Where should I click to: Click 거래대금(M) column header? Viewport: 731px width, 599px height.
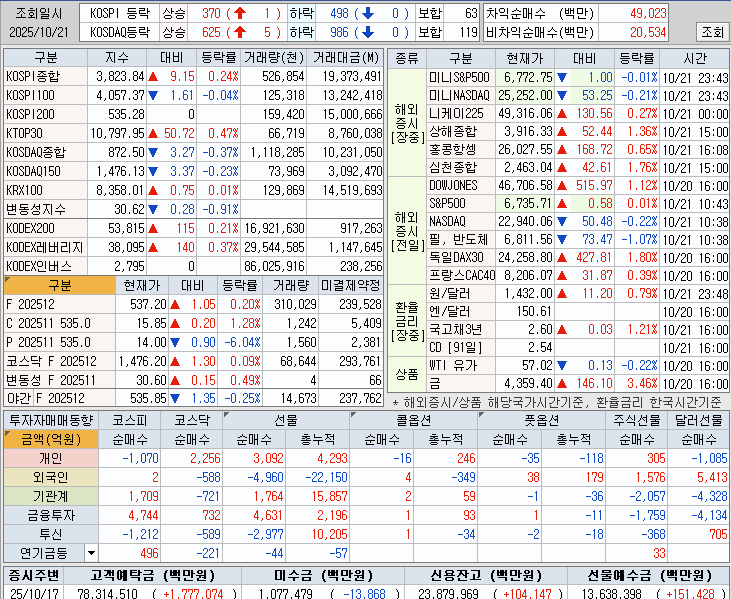[345, 58]
